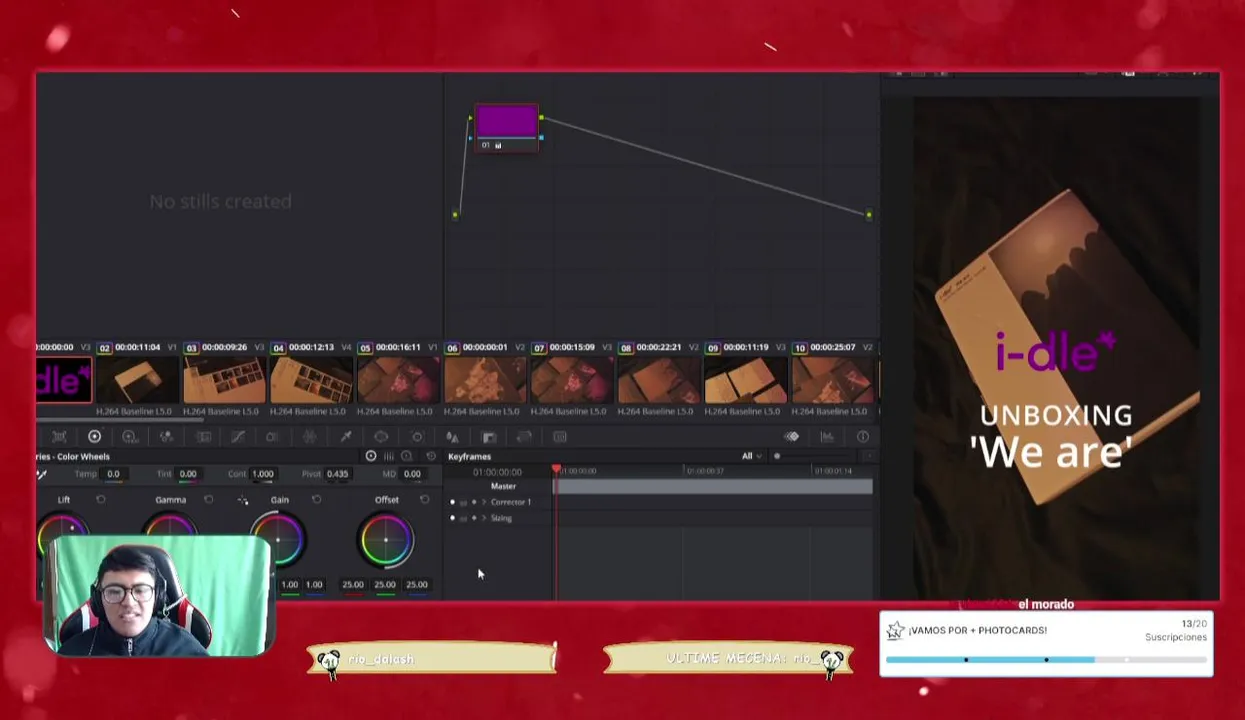
Task: Select clip 03 thumbnail
Action: pos(225,380)
